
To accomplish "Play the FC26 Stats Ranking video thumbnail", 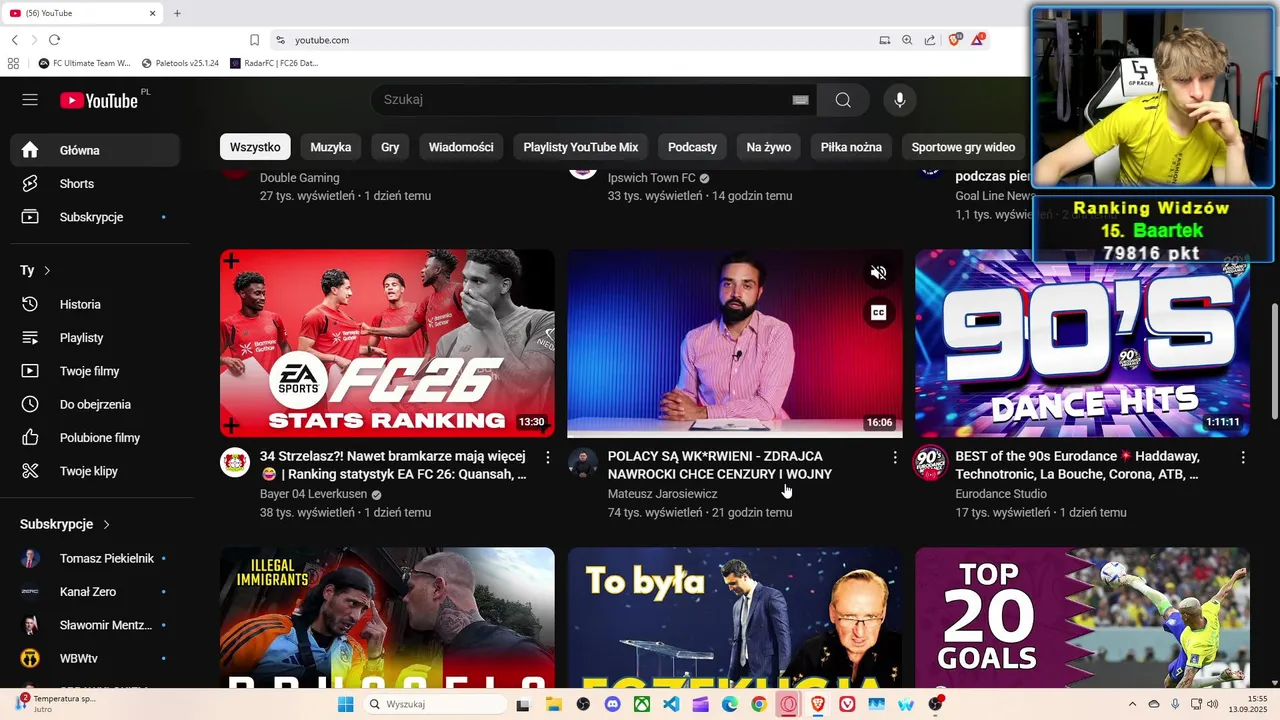I will tap(387, 343).
